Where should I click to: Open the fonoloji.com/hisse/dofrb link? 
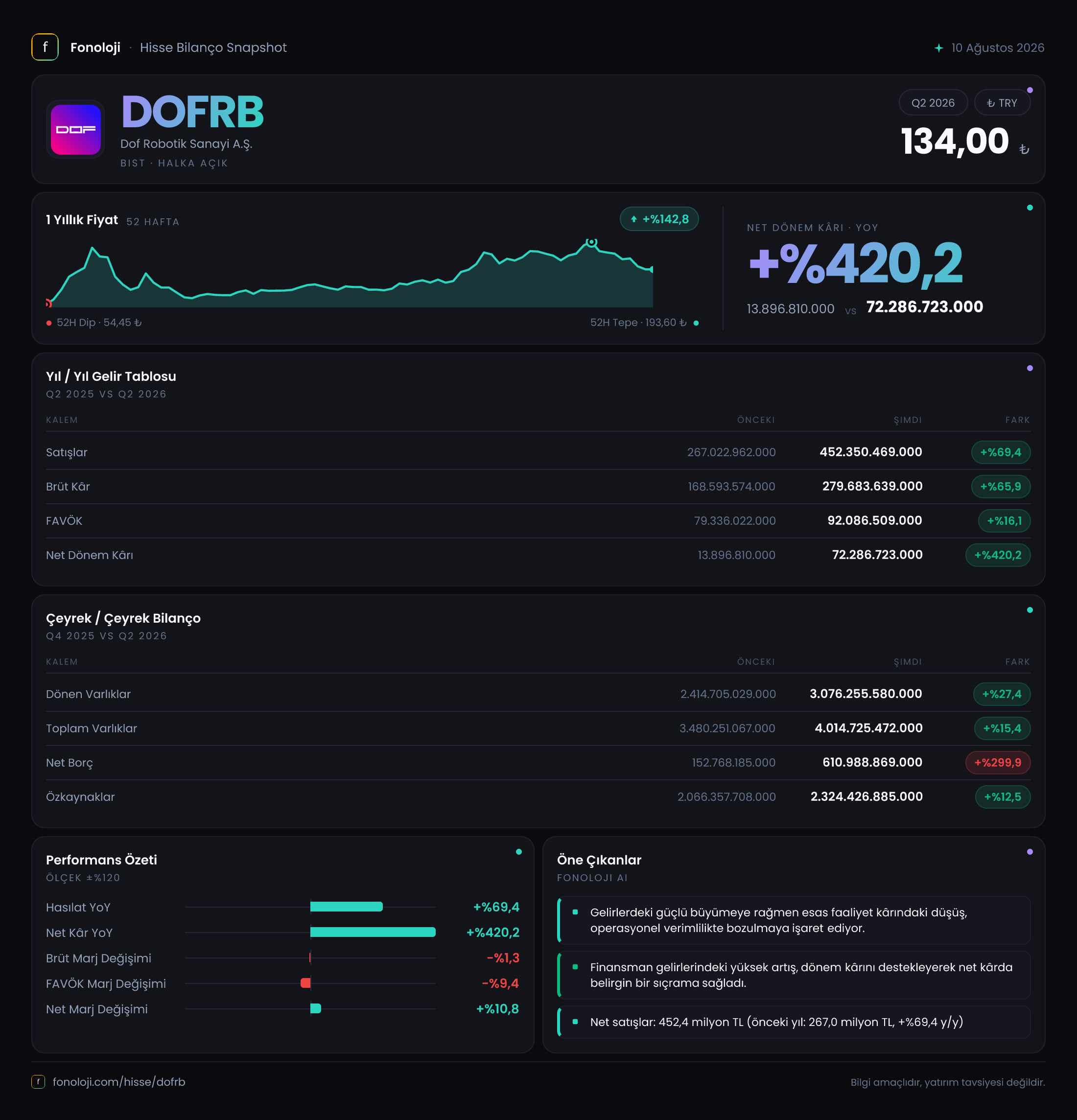click(119, 1082)
